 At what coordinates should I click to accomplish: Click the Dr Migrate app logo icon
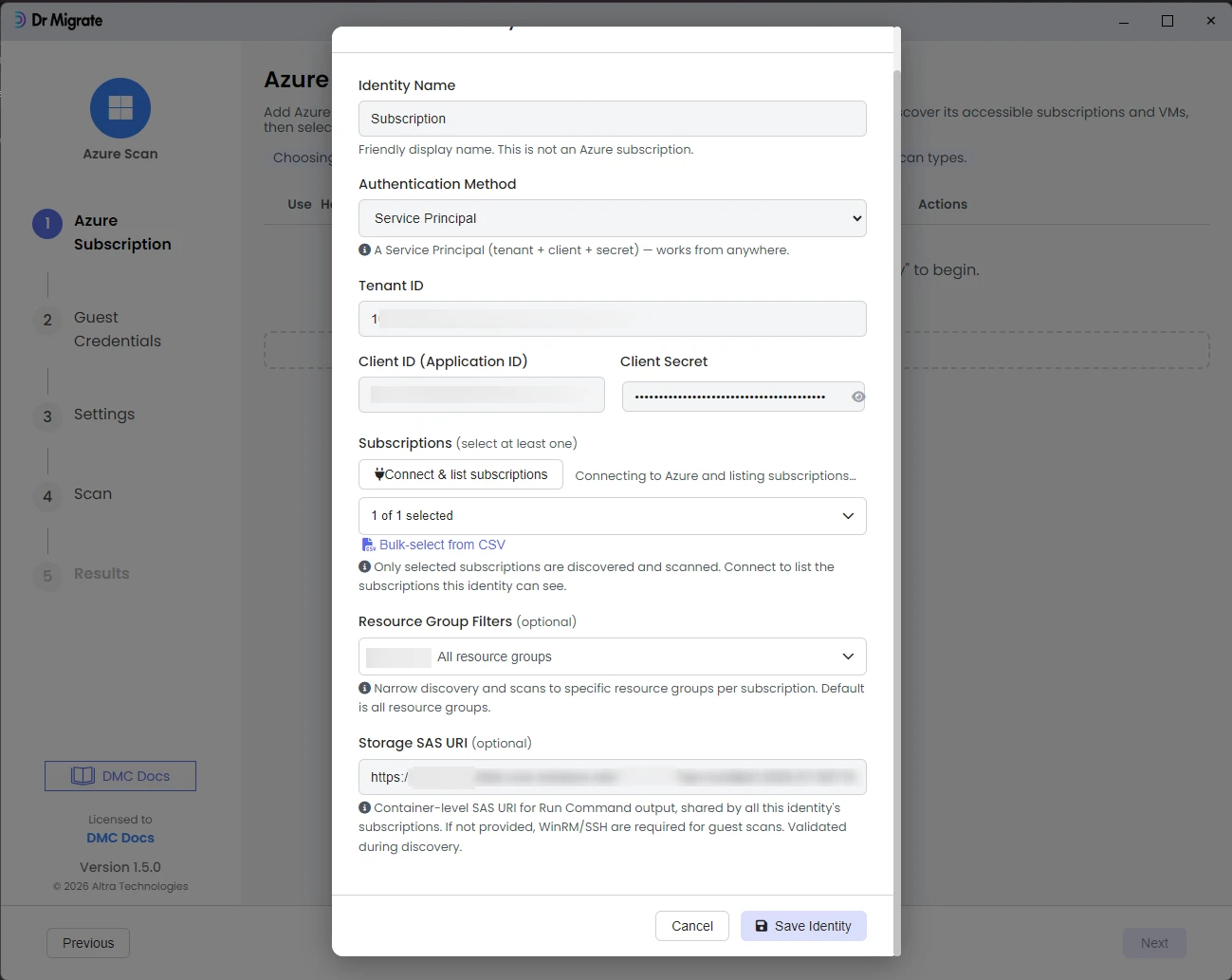pos(19,20)
